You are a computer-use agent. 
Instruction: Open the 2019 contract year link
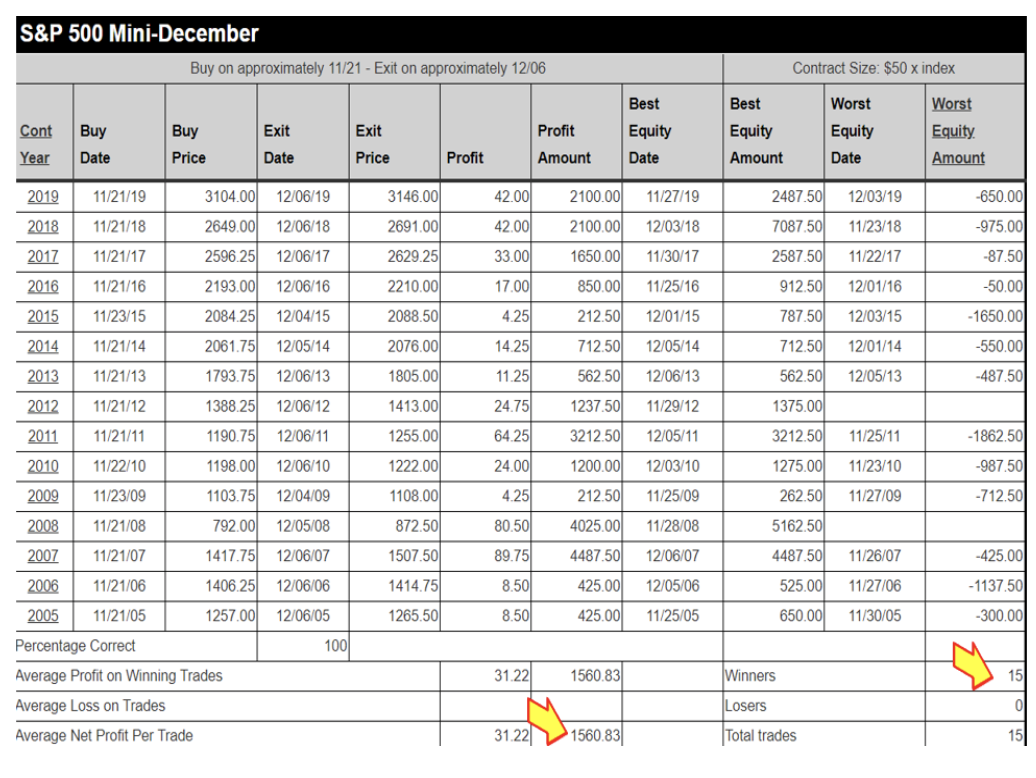pos(43,197)
